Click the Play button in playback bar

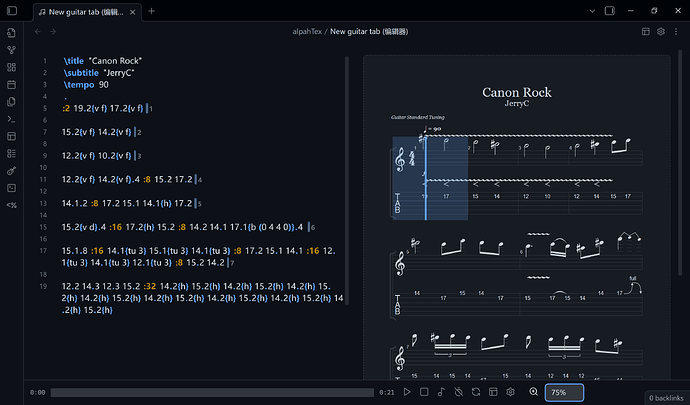pyautogui.click(x=406, y=392)
